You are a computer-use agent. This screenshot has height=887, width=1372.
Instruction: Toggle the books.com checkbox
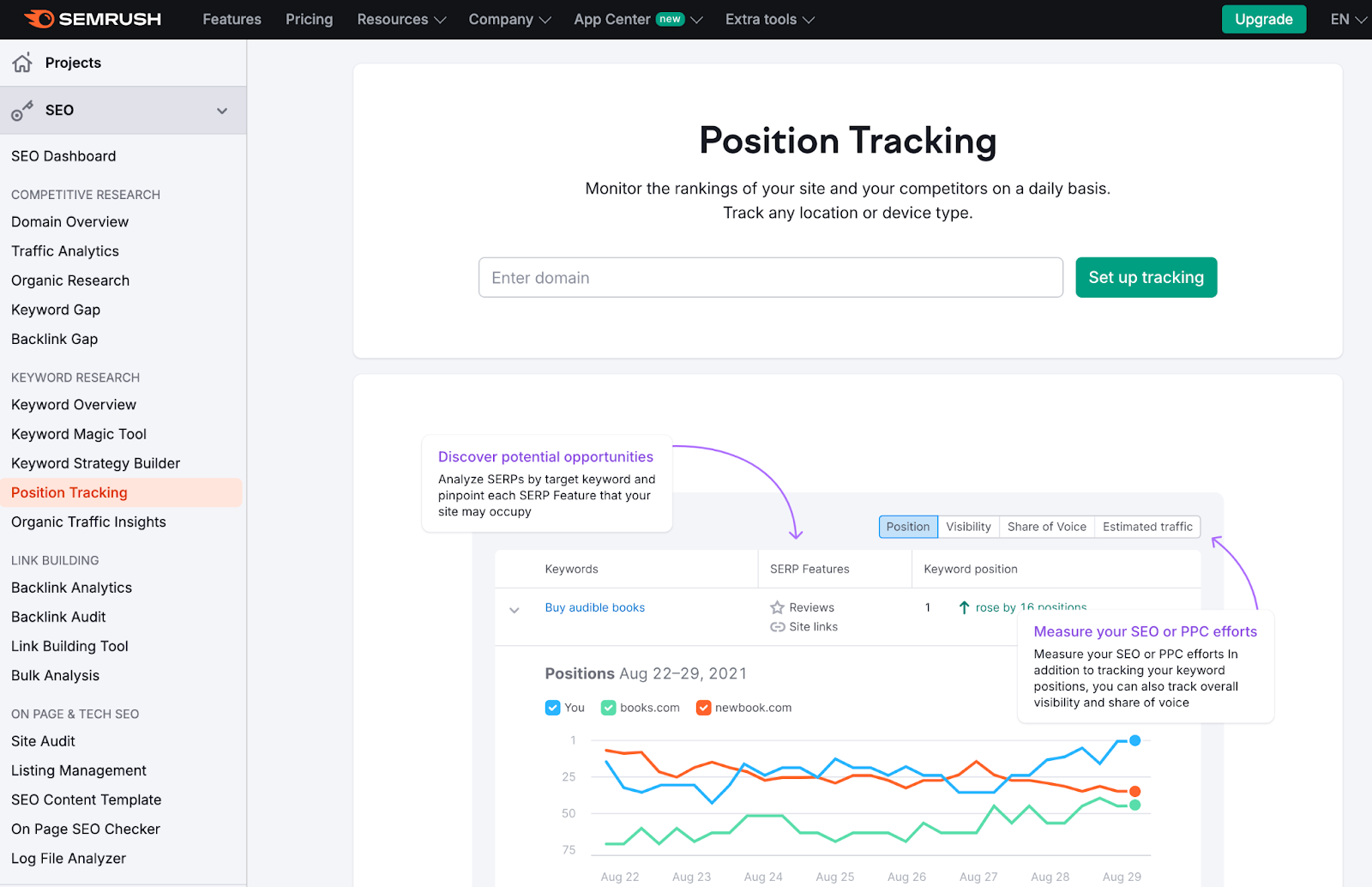point(608,708)
